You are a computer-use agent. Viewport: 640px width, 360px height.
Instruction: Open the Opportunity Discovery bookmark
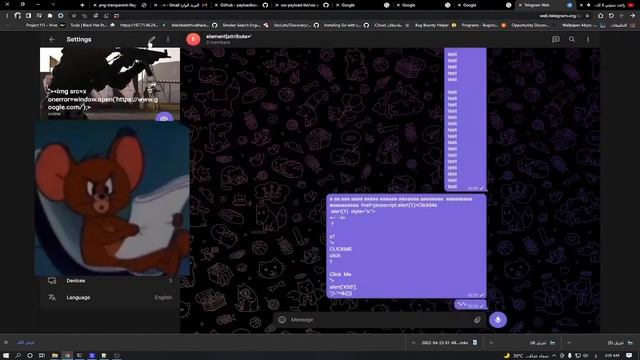[x=531, y=25]
